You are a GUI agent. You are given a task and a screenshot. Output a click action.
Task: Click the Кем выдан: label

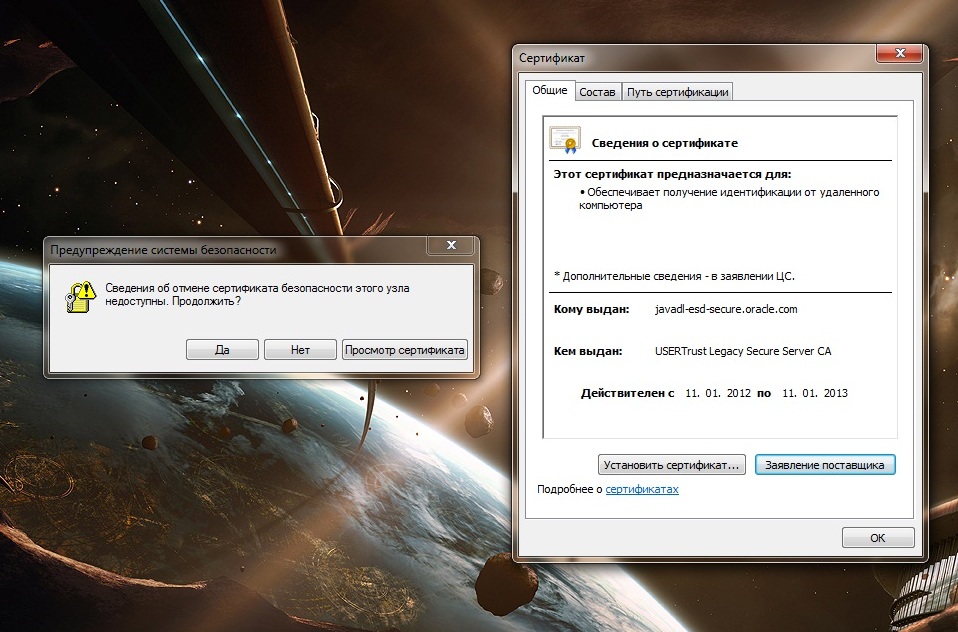click(588, 351)
